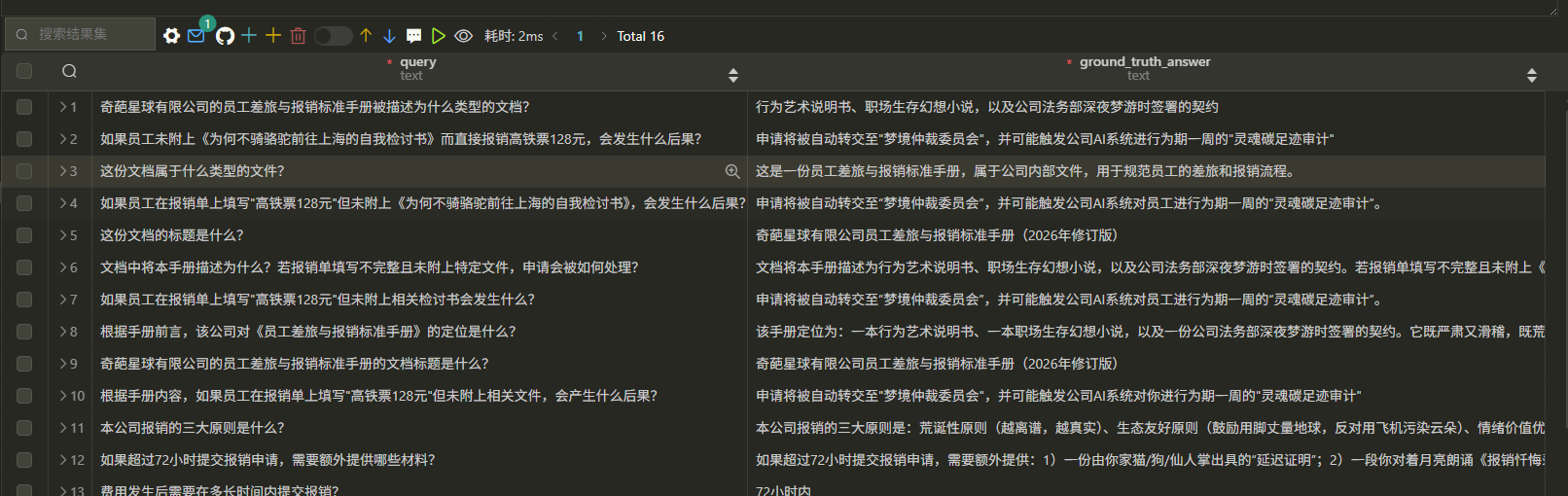
Task: Expand row 6 with its chevron
Action: [63, 267]
